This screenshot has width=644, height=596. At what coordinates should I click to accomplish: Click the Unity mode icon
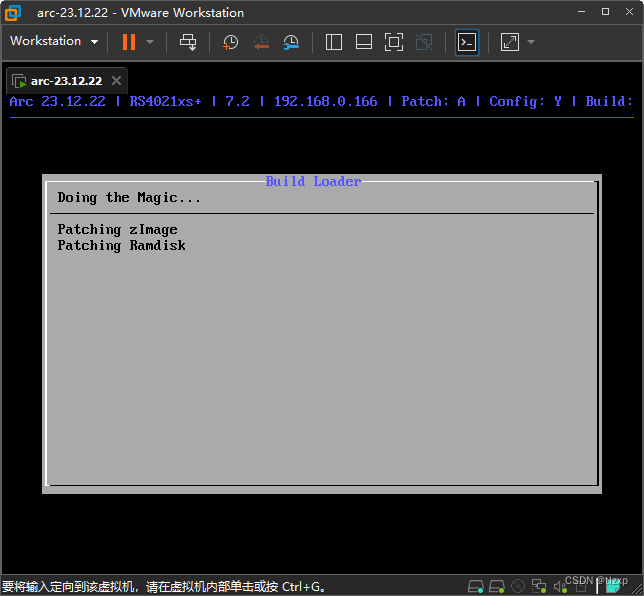click(424, 42)
